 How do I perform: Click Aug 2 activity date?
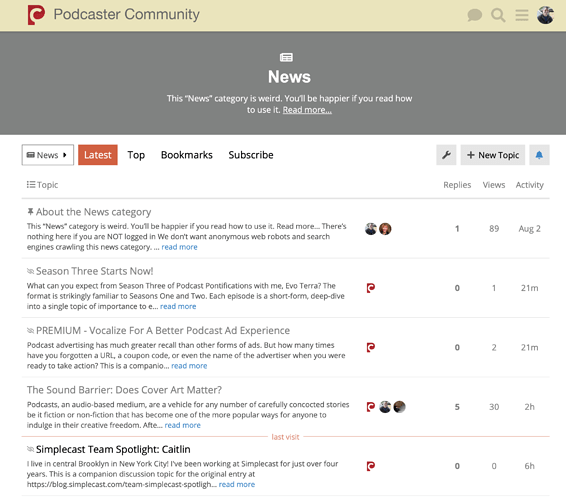[x=530, y=229]
